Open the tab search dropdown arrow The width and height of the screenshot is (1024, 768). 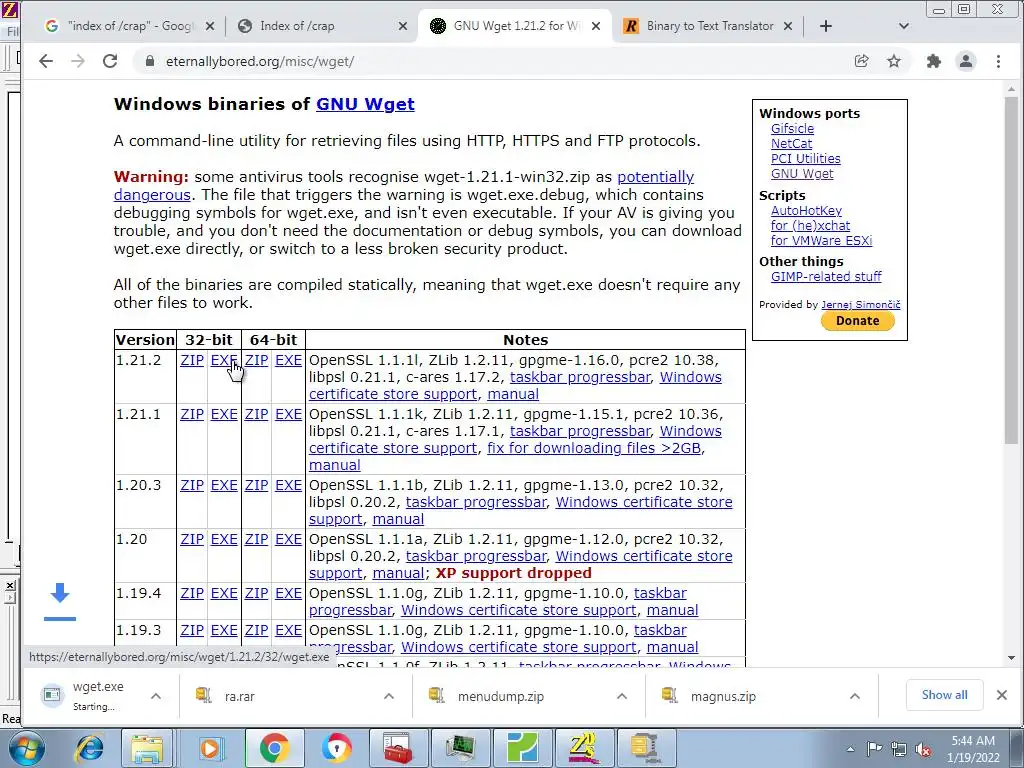(x=904, y=26)
